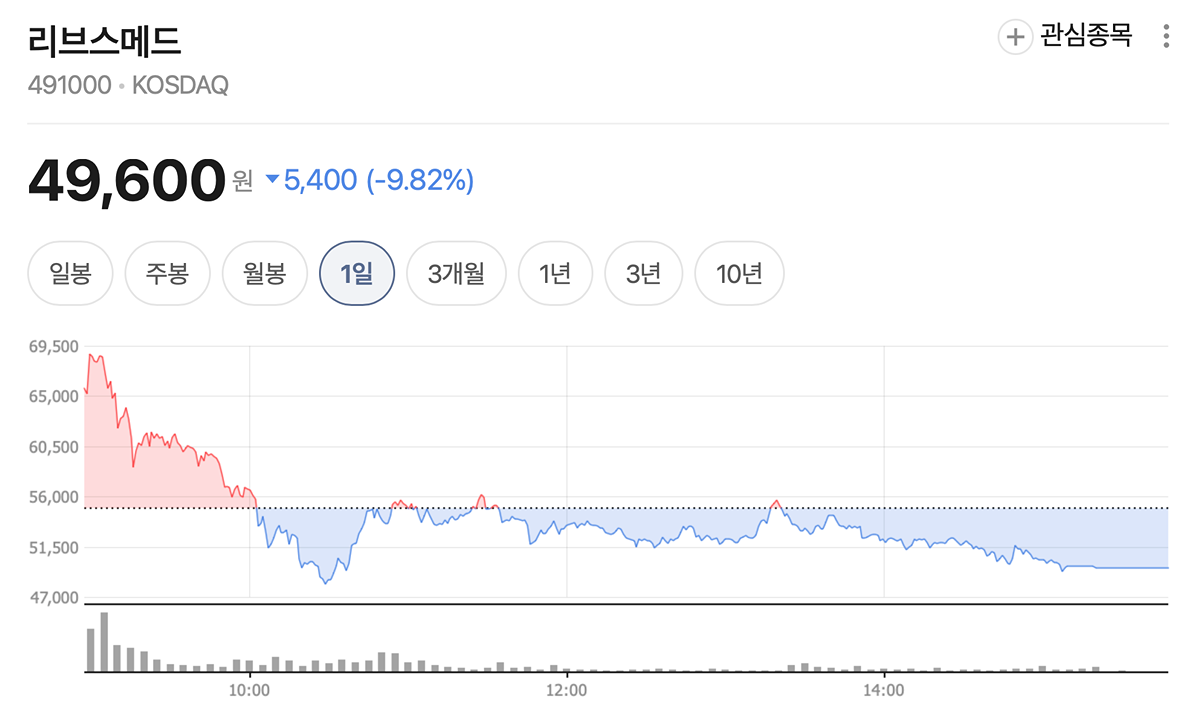1200x717 pixels.
Task: Show the 10년 ten-year chart
Action: tap(739, 273)
